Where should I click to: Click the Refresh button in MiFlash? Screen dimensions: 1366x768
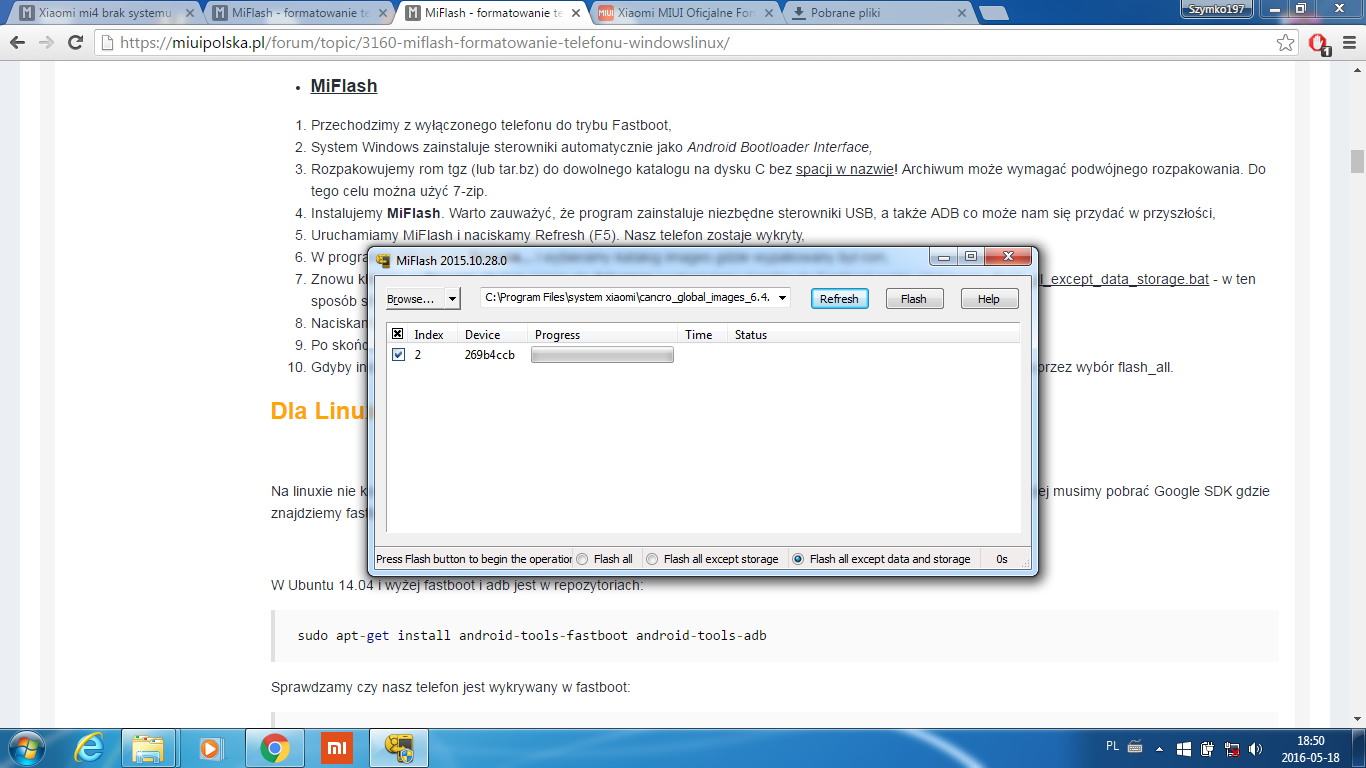[839, 299]
